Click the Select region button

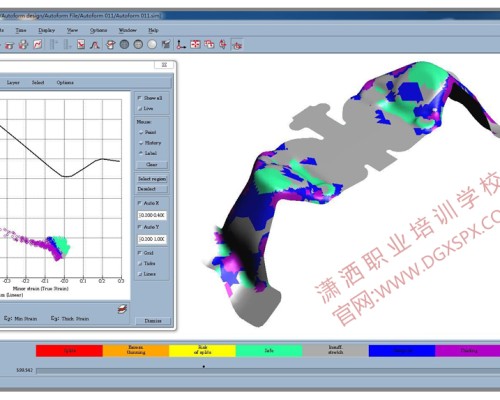(x=152, y=179)
